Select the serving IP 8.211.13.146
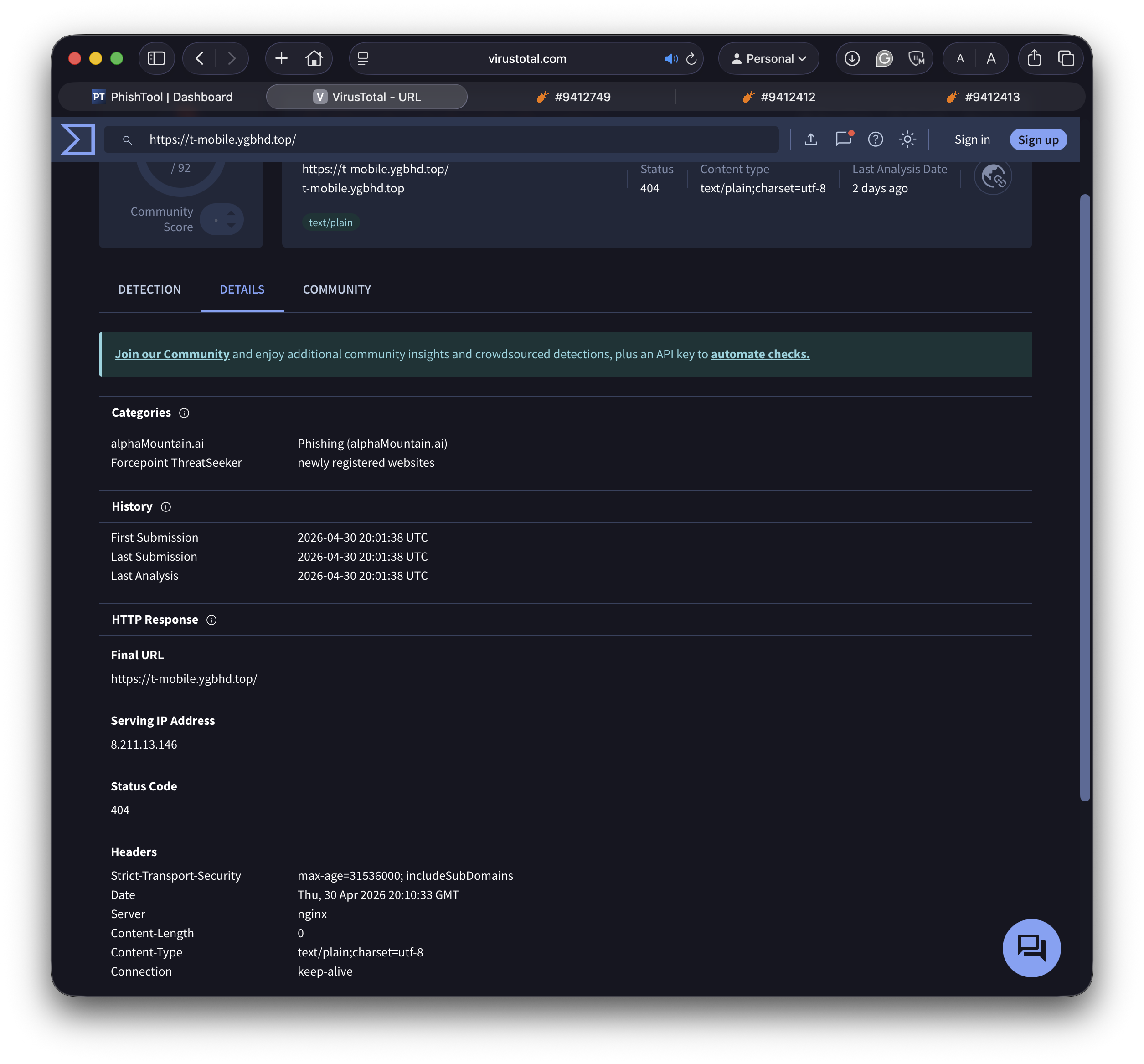Image resolution: width=1144 pixels, height=1064 pixels. point(144,744)
